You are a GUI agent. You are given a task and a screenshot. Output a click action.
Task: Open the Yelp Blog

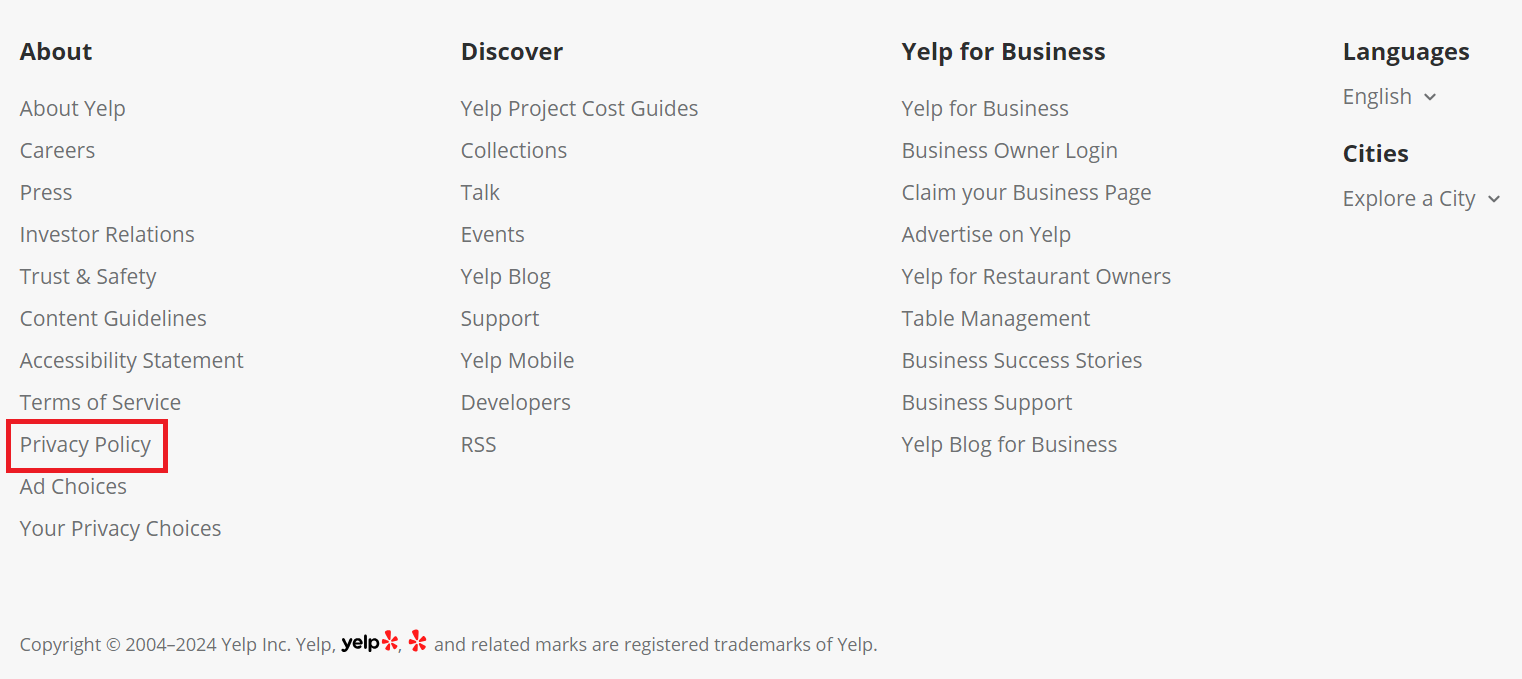[506, 276]
